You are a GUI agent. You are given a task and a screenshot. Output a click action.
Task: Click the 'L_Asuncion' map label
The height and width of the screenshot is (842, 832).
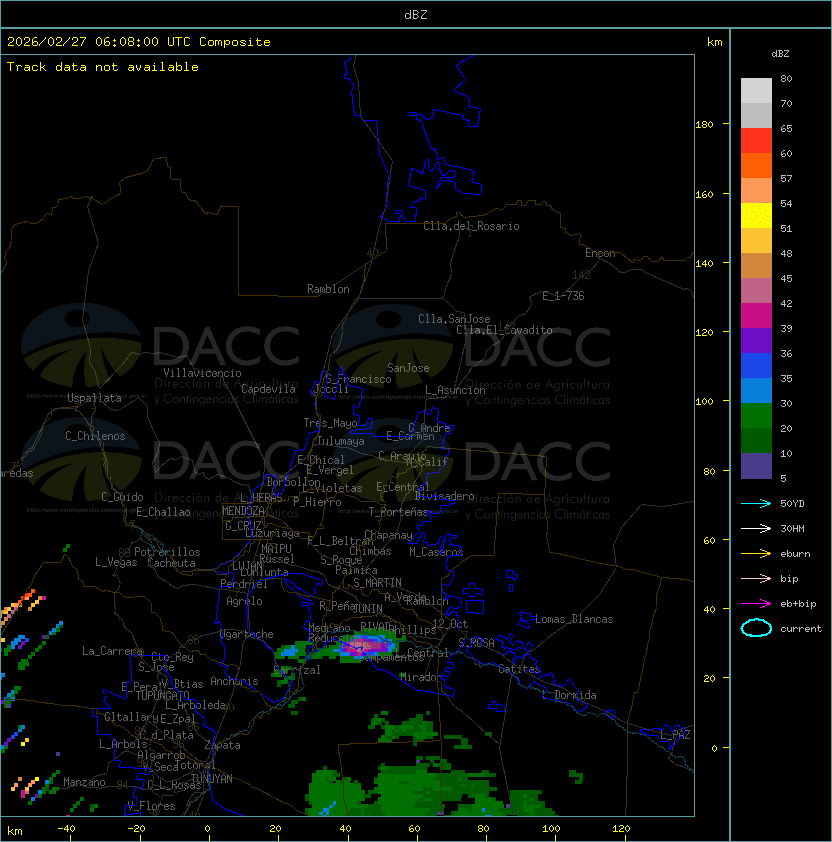(455, 390)
